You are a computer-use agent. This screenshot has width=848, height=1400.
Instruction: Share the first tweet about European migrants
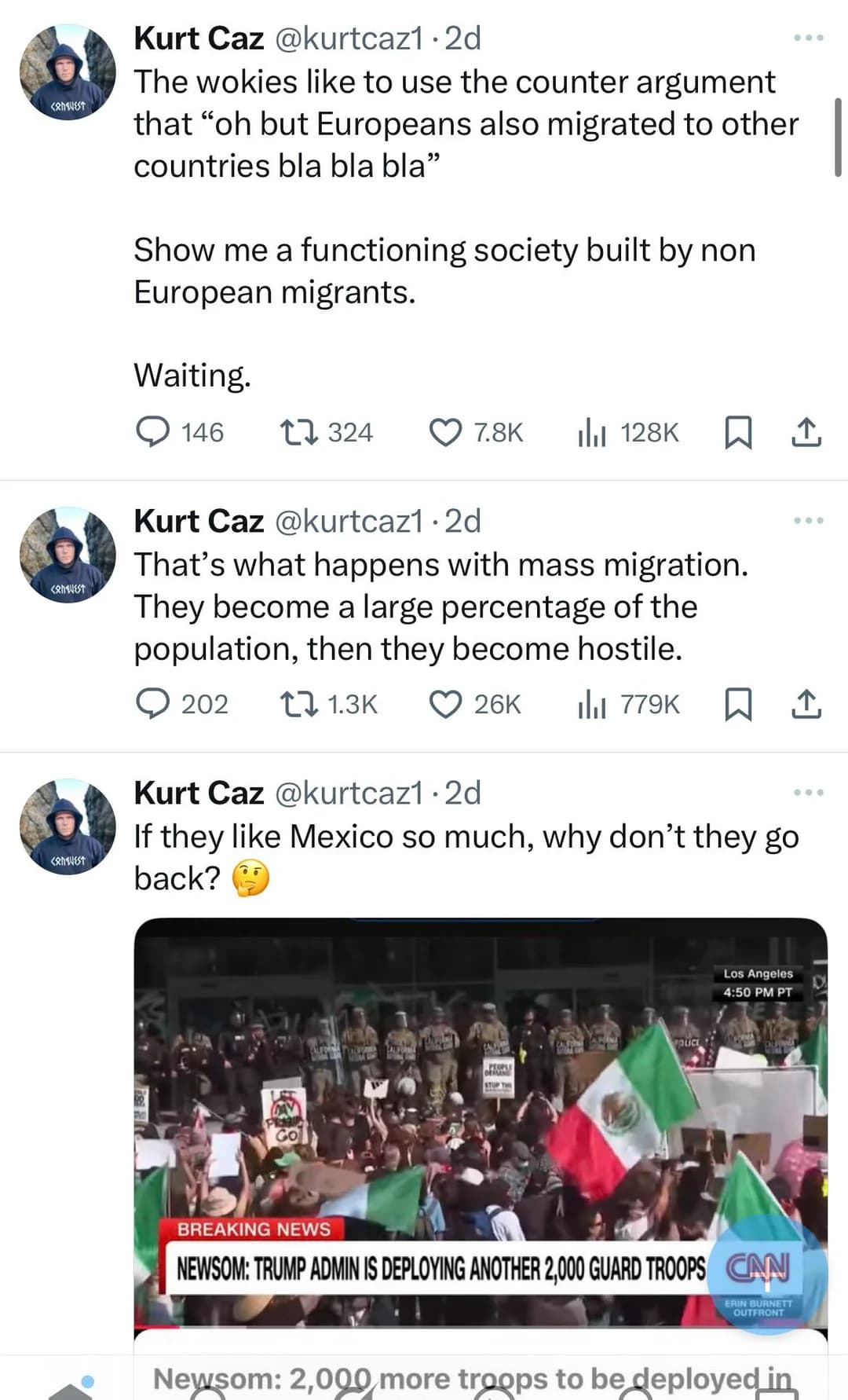click(806, 432)
